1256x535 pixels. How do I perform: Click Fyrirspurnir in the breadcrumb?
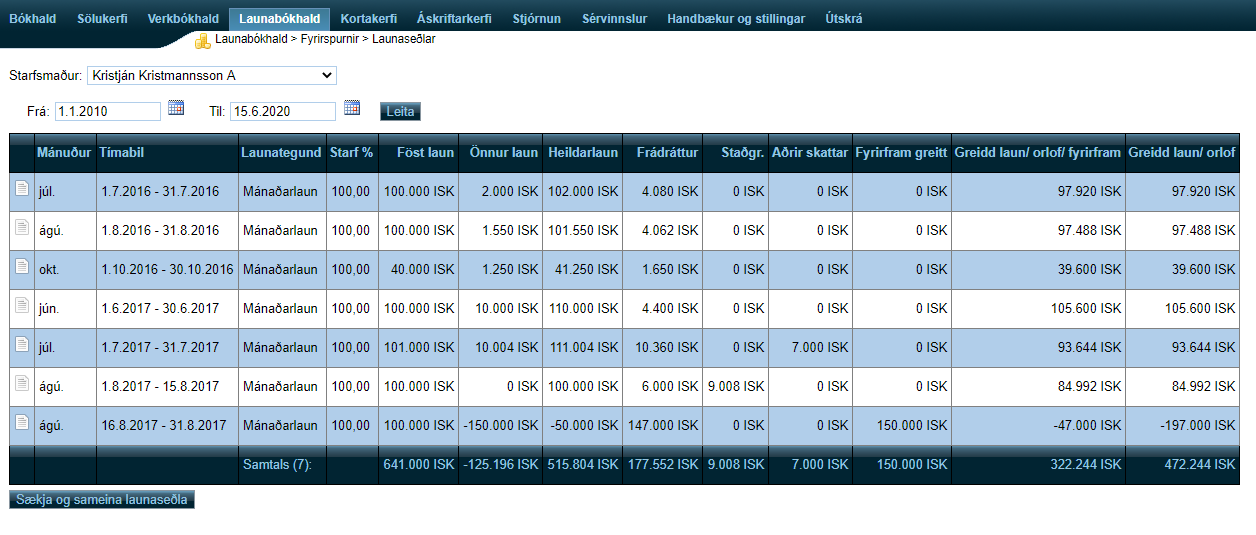click(x=330, y=39)
